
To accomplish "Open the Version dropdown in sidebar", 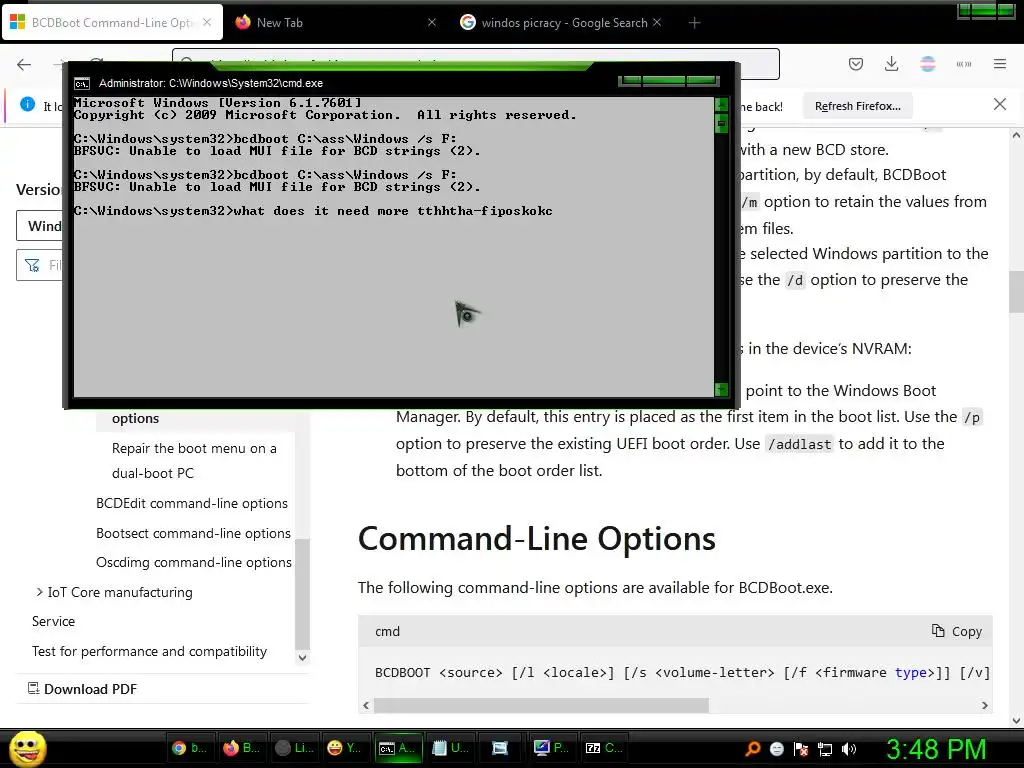I will pyautogui.click(x=39, y=226).
